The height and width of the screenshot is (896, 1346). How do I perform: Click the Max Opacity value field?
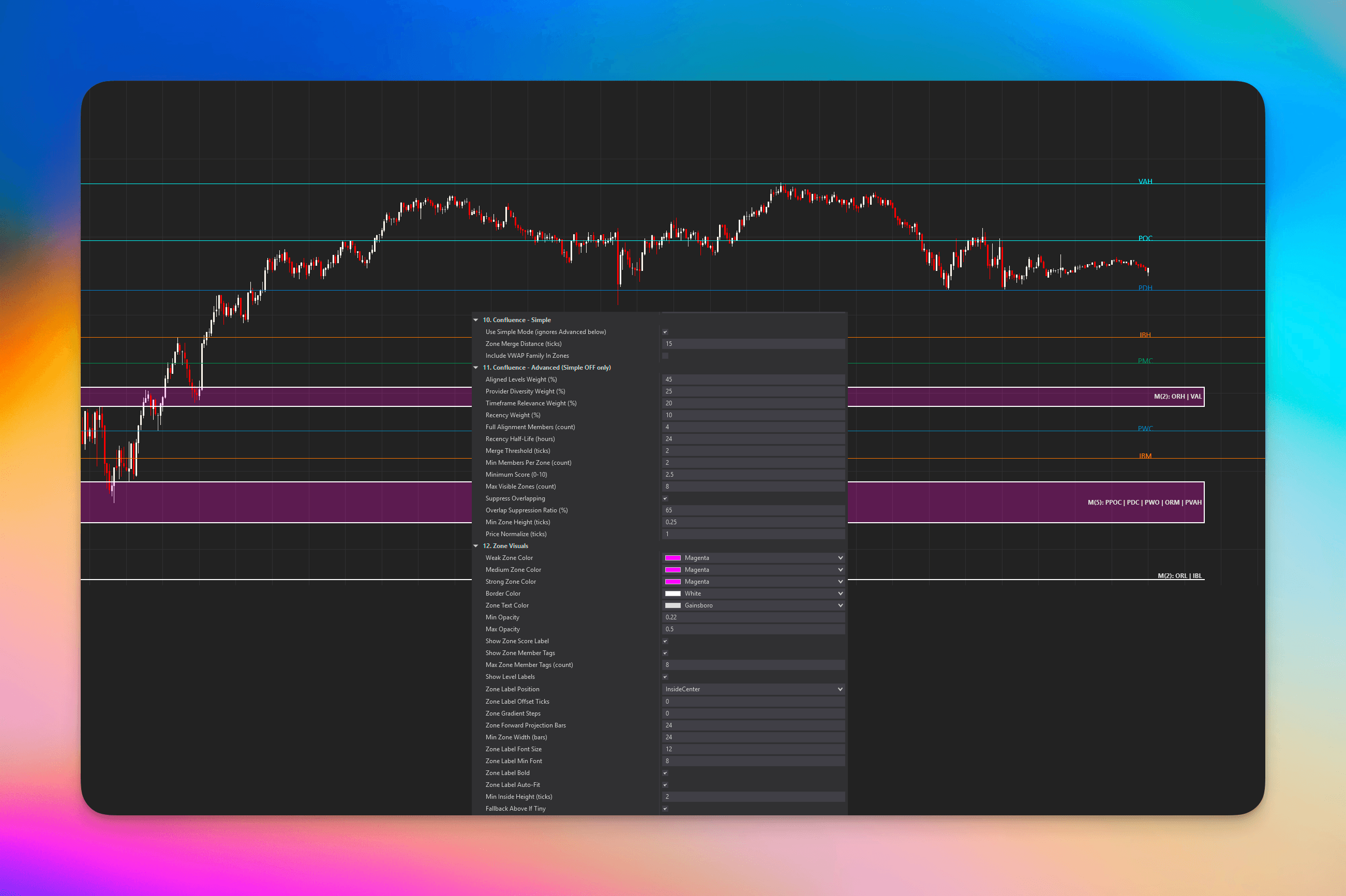[753, 629]
